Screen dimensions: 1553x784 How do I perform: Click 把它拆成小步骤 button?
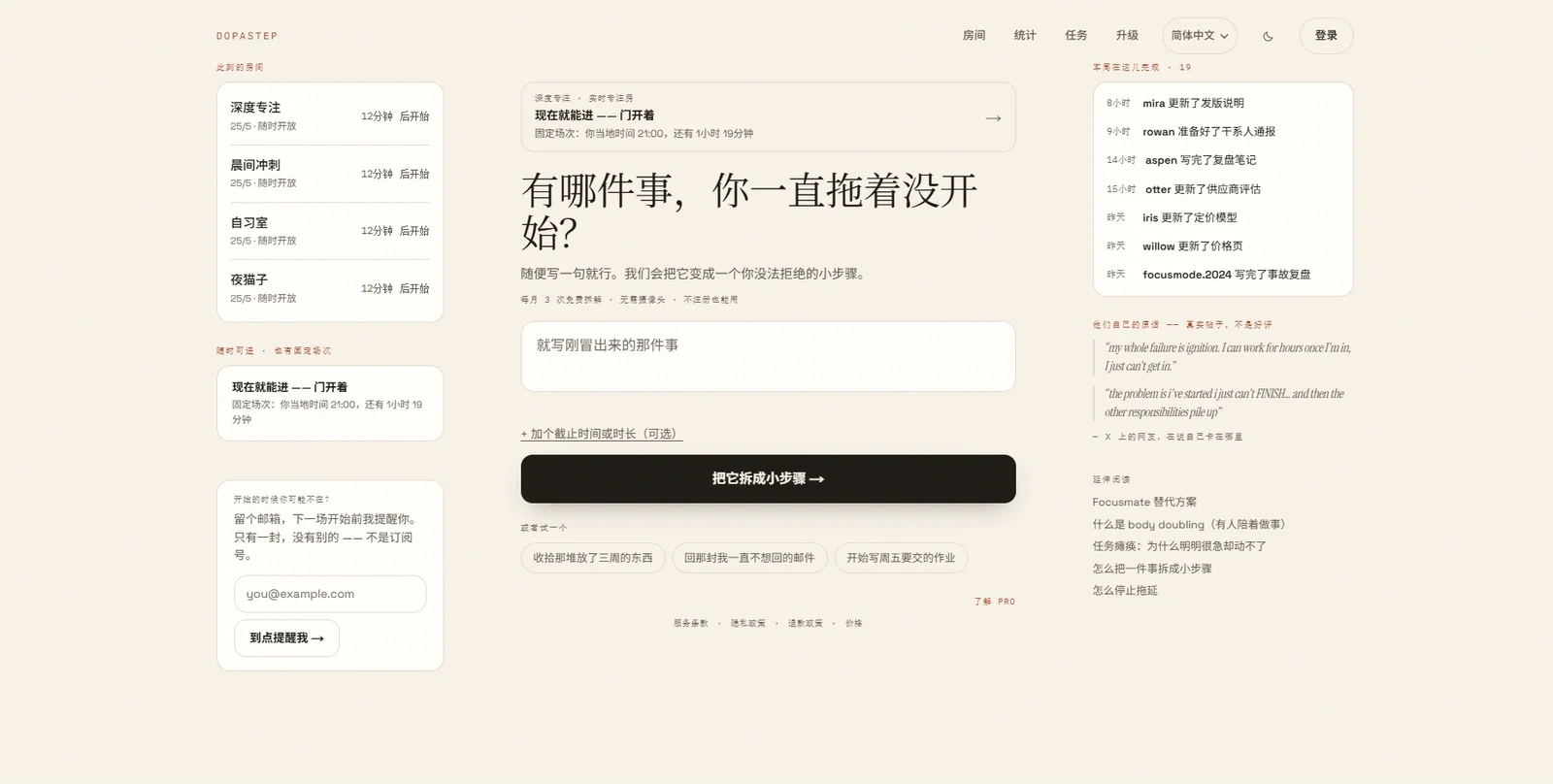(x=768, y=478)
